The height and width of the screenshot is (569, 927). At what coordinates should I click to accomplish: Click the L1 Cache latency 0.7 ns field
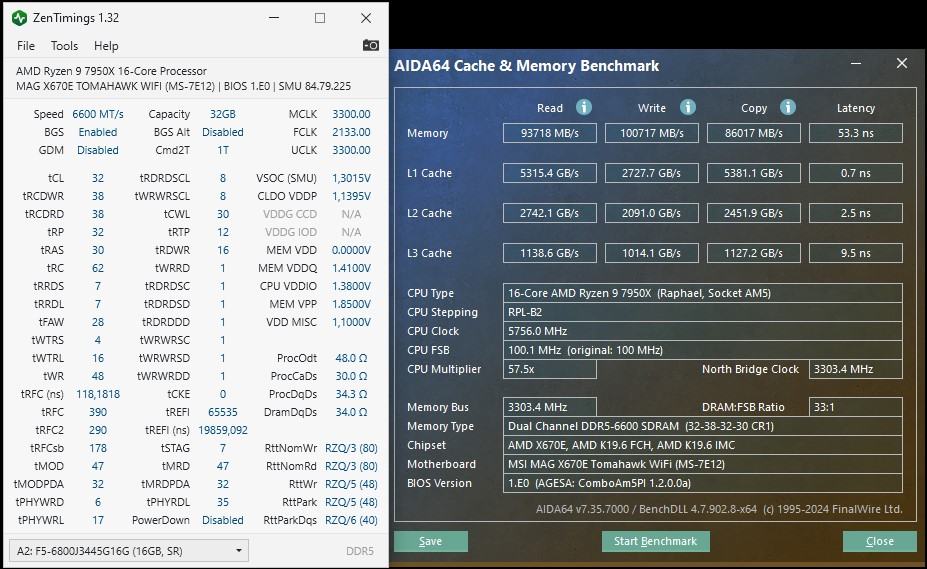(855, 173)
